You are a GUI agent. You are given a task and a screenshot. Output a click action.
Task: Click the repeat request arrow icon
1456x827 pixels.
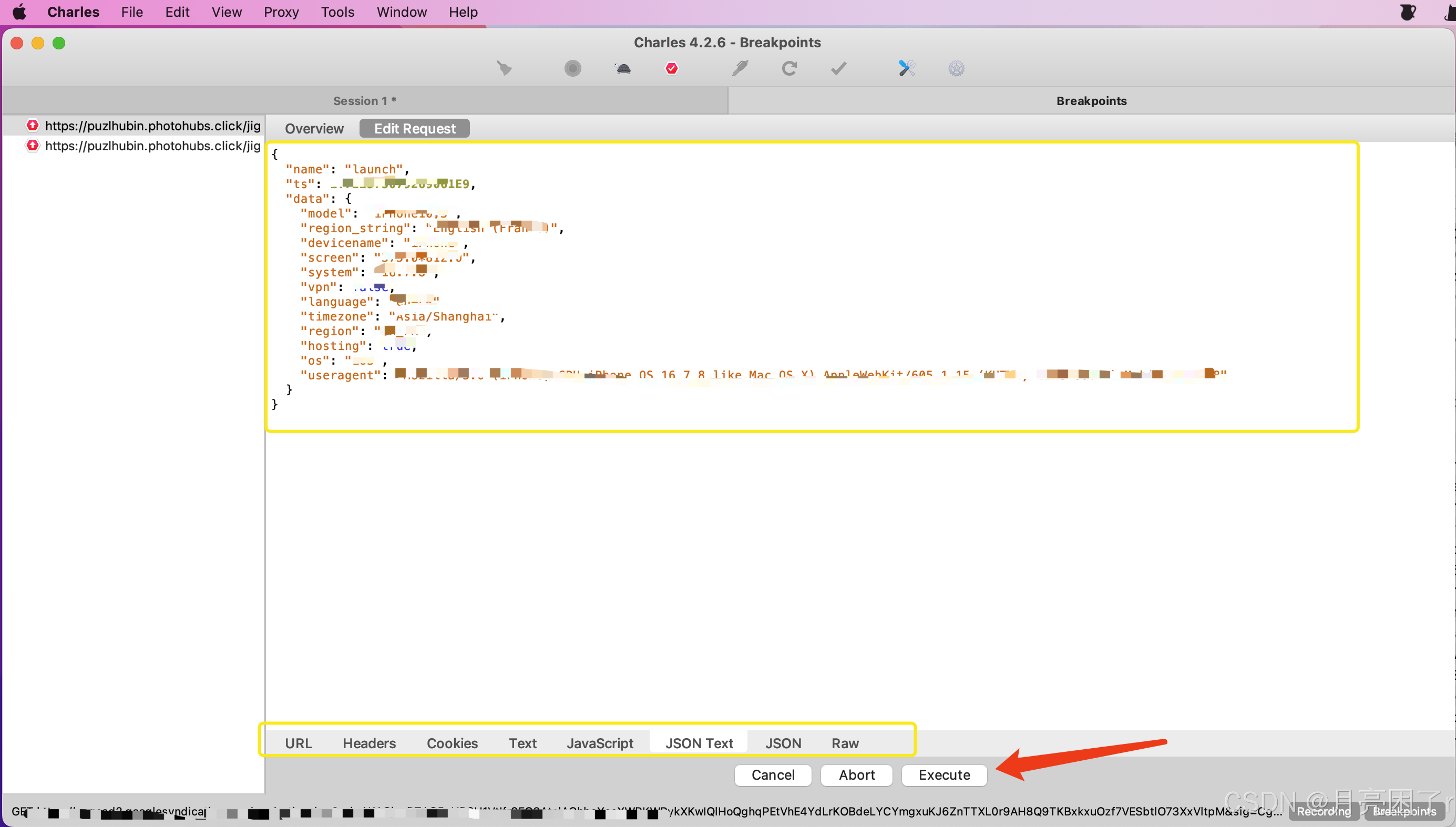coord(789,69)
